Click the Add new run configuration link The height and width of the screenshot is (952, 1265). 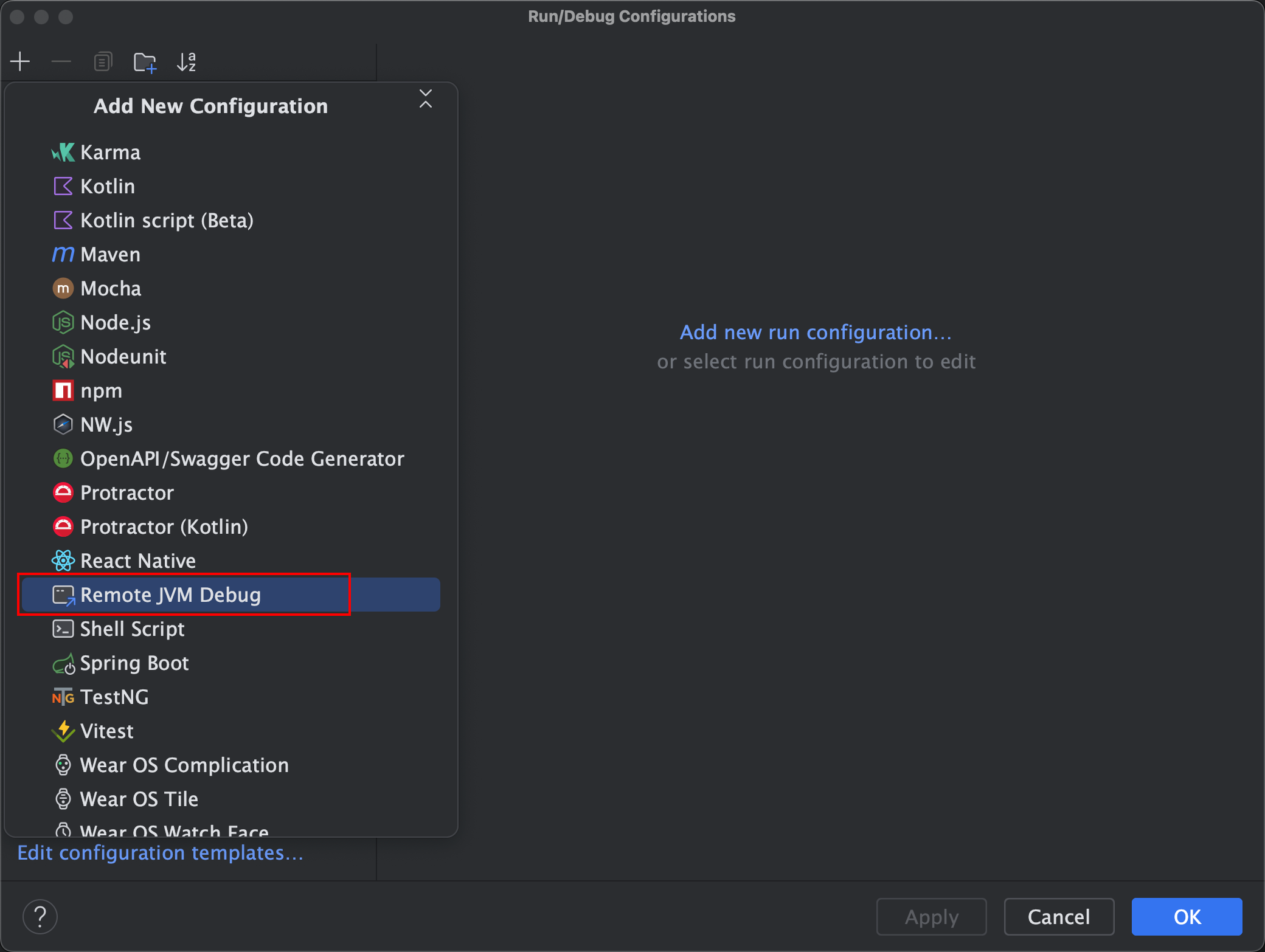coord(815,332)
